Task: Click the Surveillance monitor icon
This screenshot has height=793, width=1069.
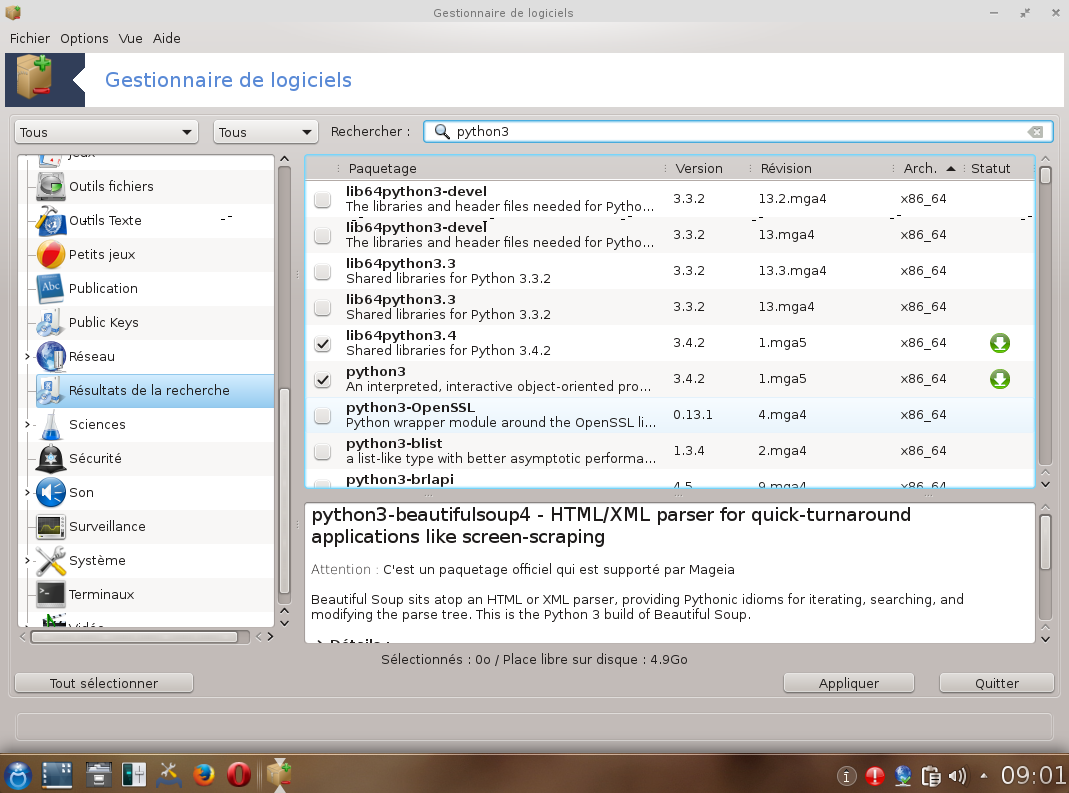Action: (x=51, y=526)
